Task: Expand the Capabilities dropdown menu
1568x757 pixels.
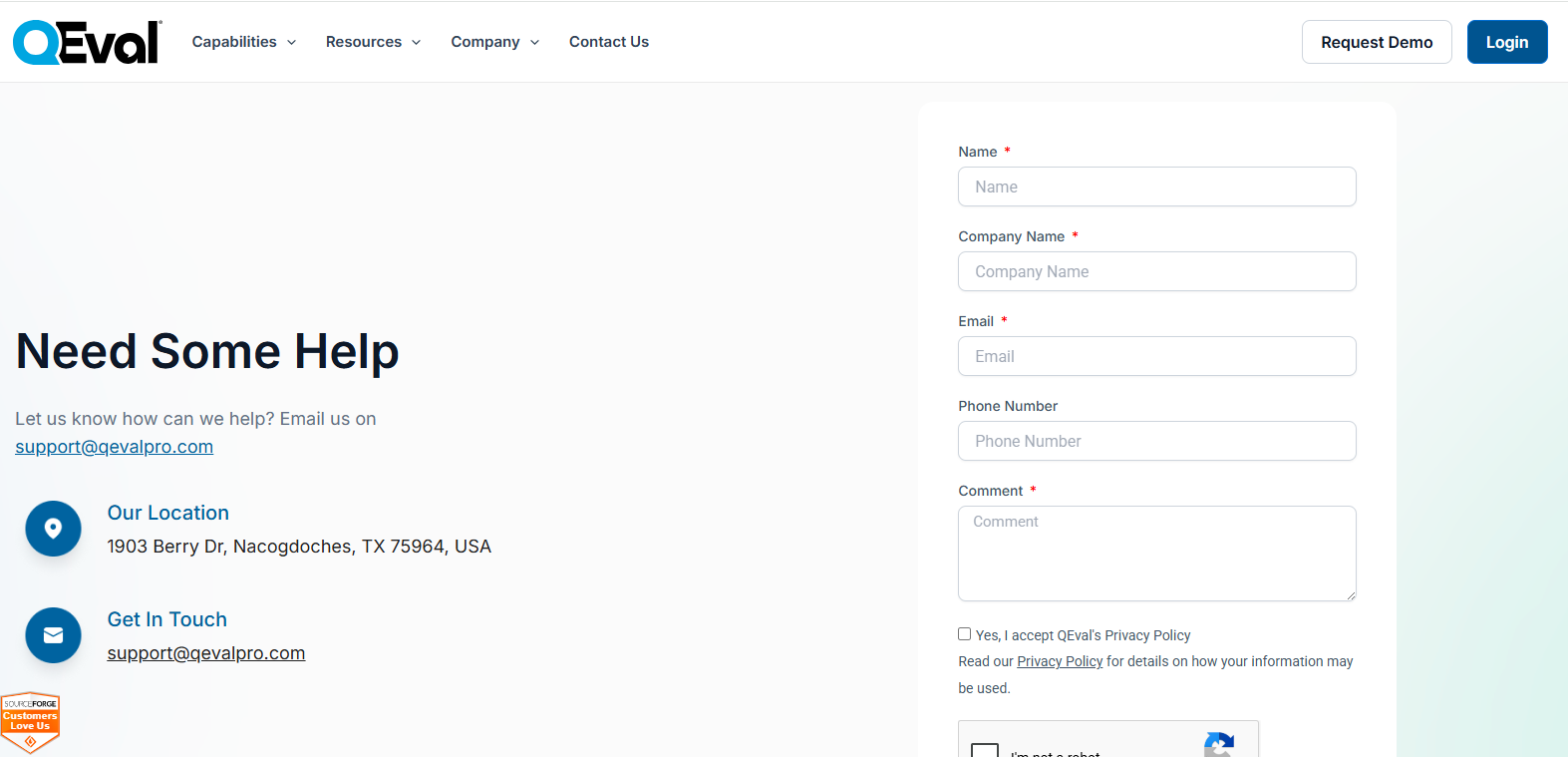Action: (243, 42)
